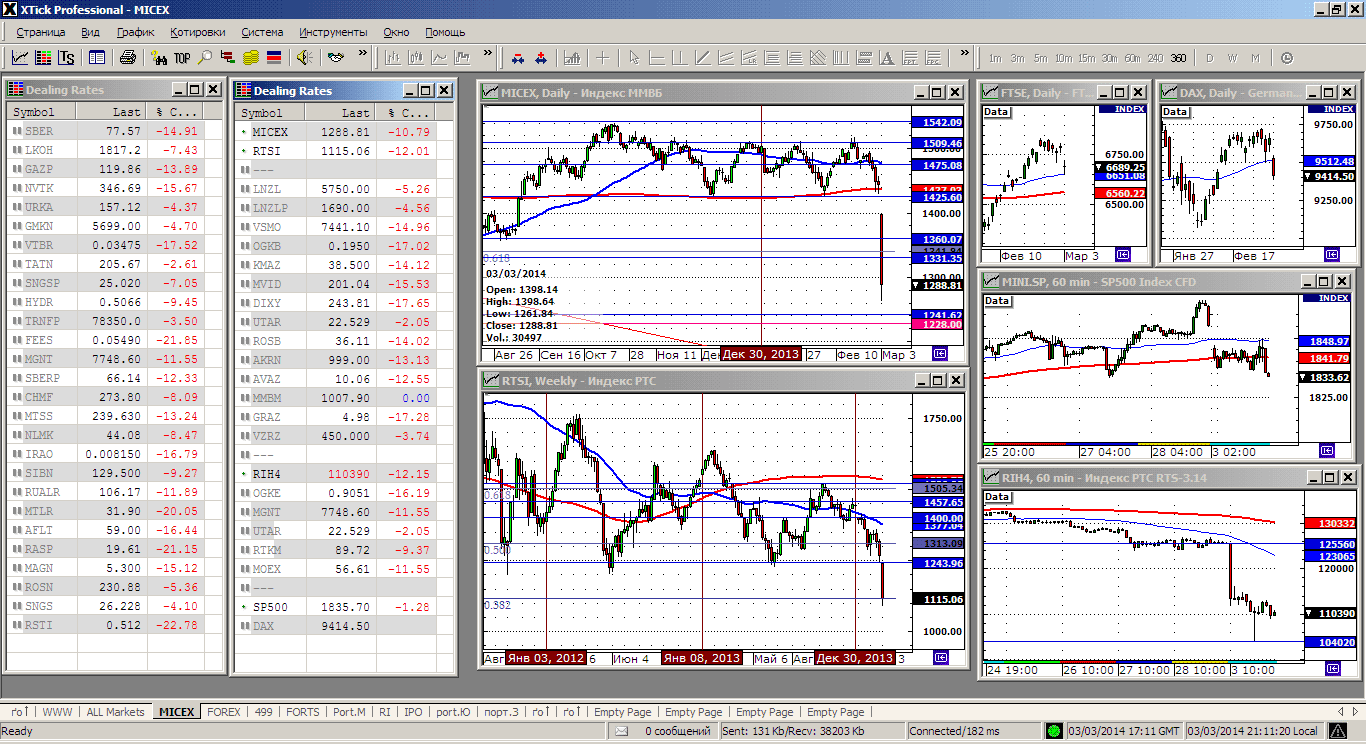The image size is (1366, 744).
Task: Click Дек 30, 2013 date marker on MICEX chart
Action: tap(762, 354)
